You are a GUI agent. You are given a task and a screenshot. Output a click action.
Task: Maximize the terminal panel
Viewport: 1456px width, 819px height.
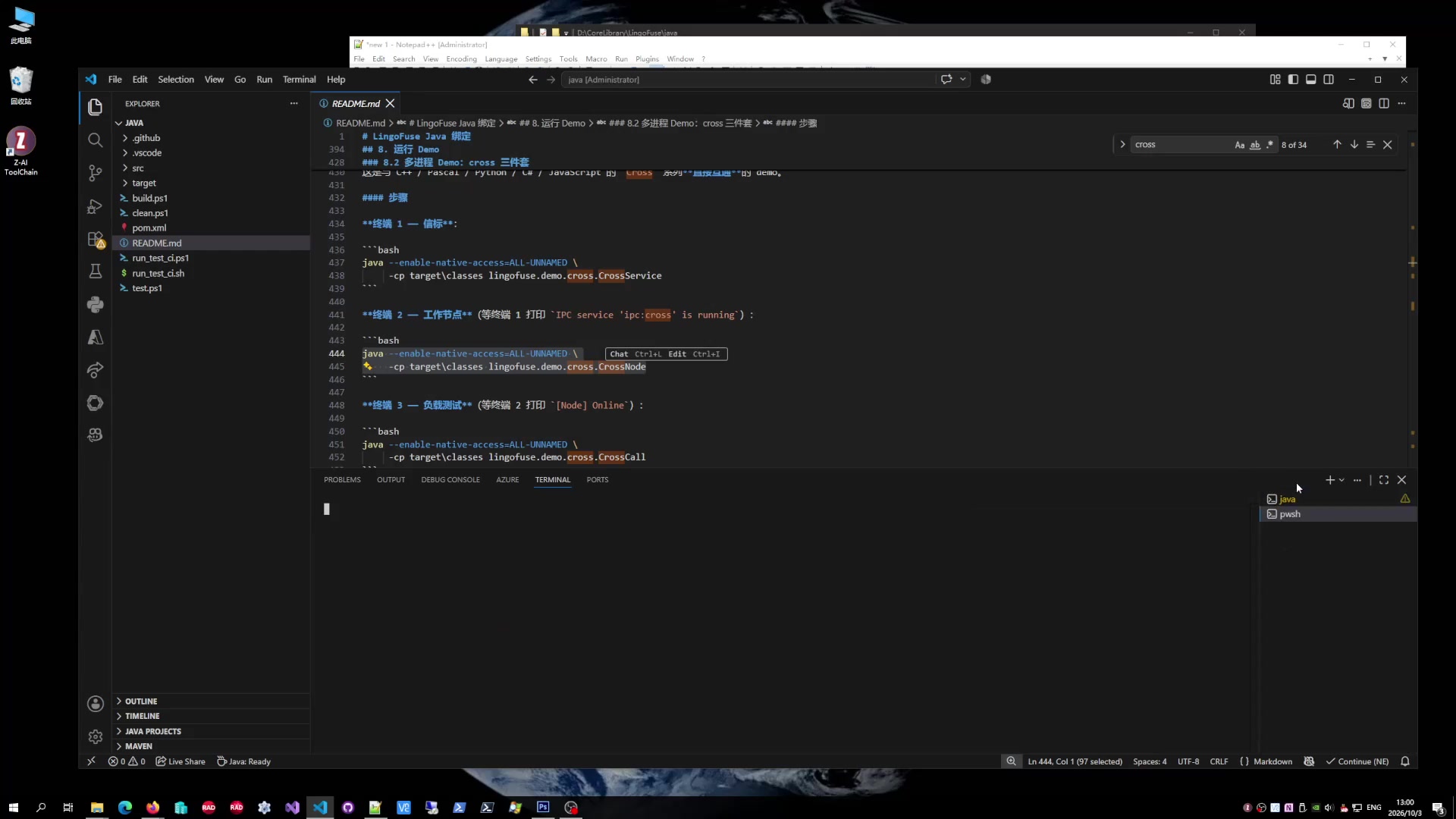(x=1384, y=480)
